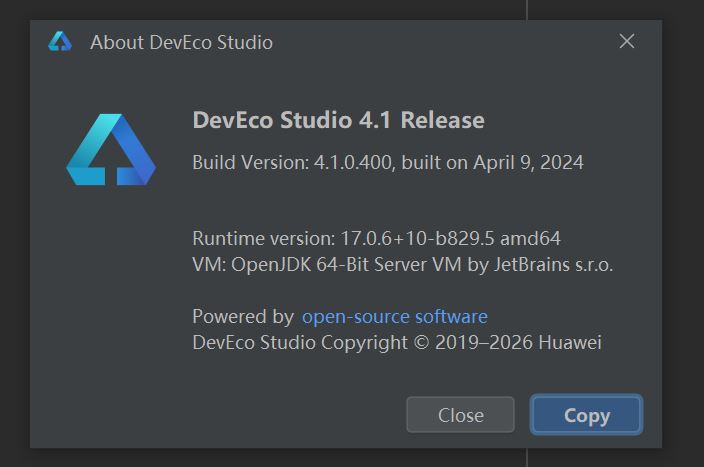This screenshot has width=704, height=467.
Task: Click the small DevEco icon in title bar
Action: pos(60,41)
